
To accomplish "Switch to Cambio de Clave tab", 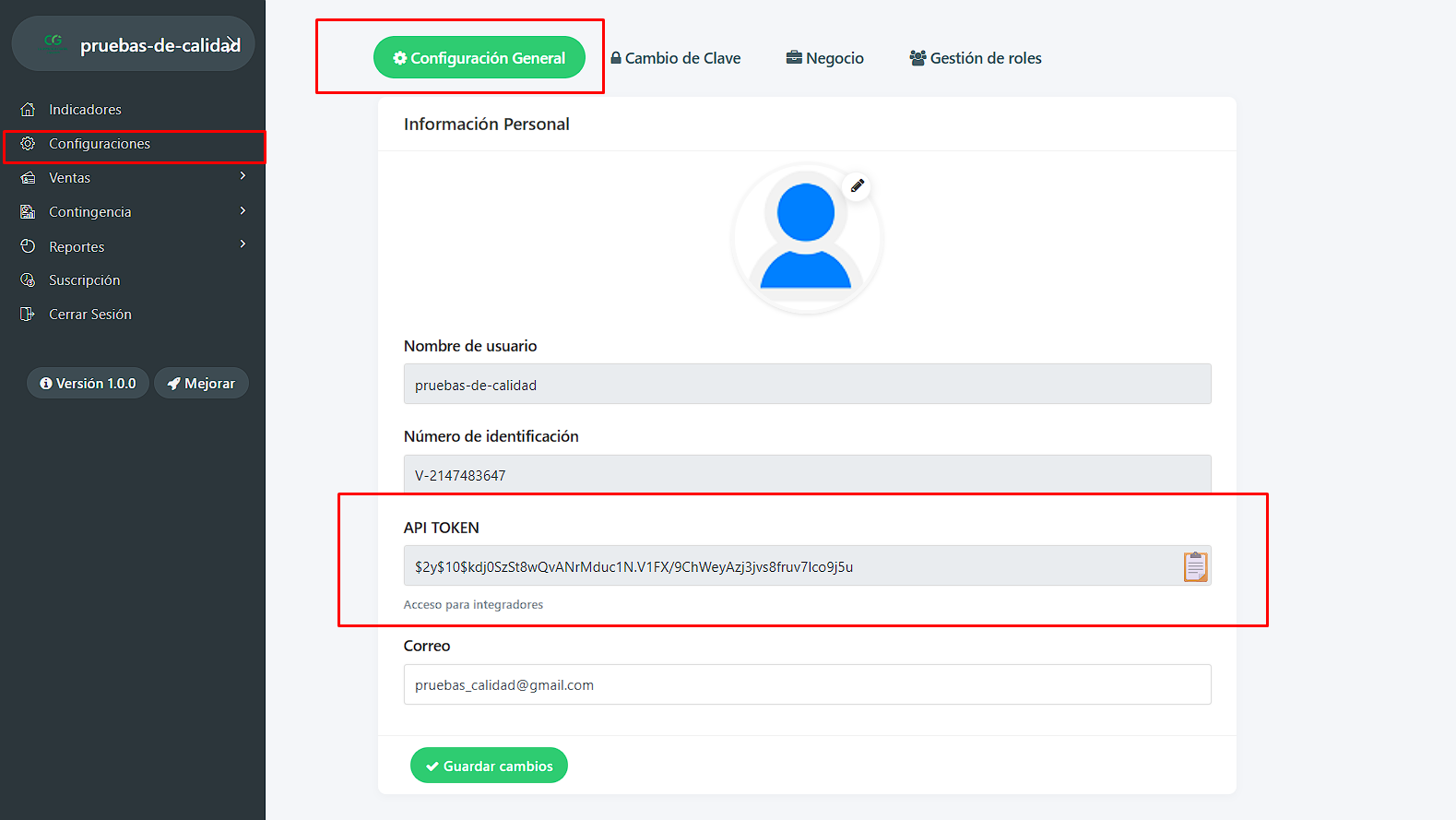I will pos(676,58).
